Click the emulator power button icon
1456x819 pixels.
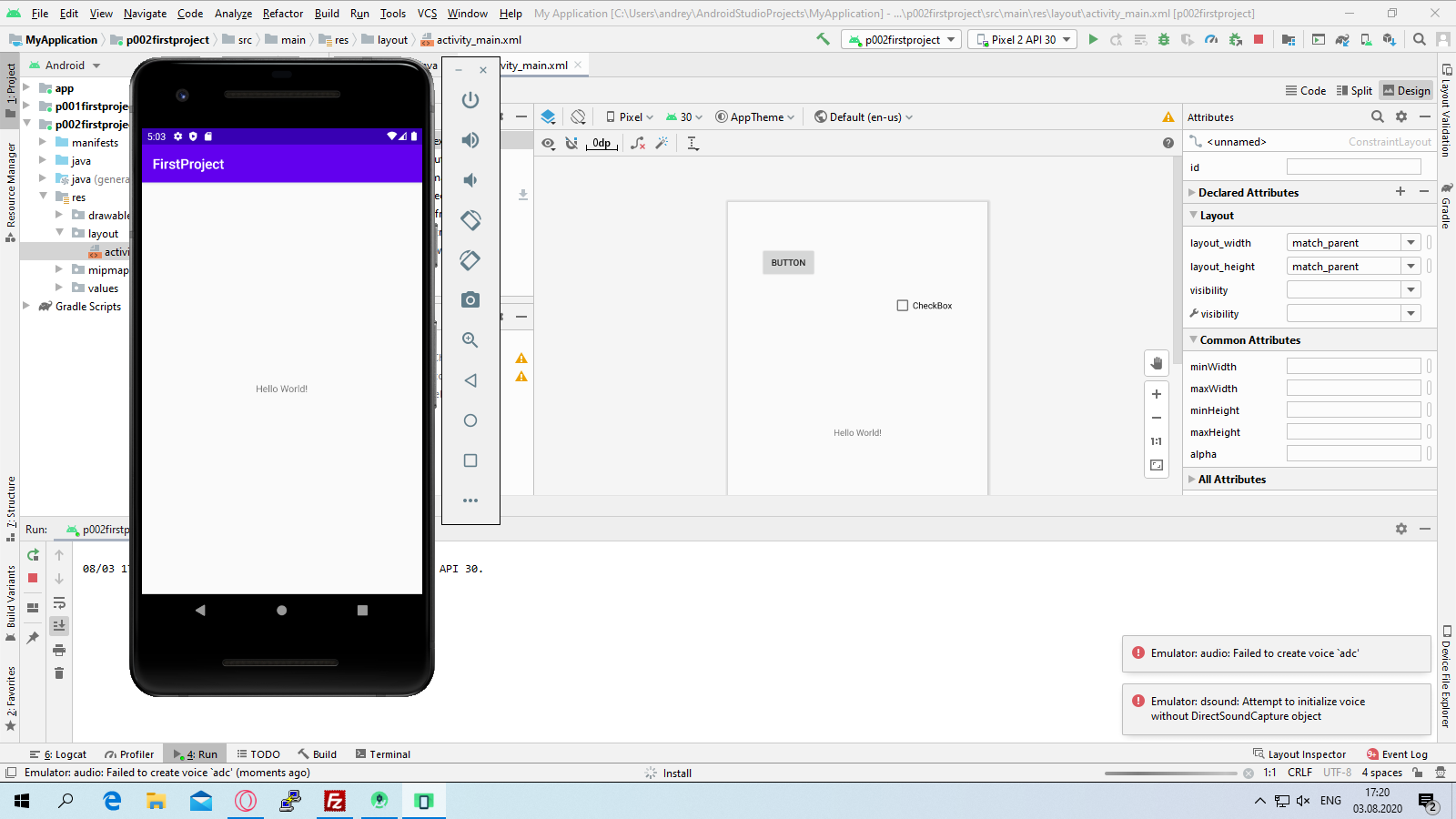pos(470,100)
